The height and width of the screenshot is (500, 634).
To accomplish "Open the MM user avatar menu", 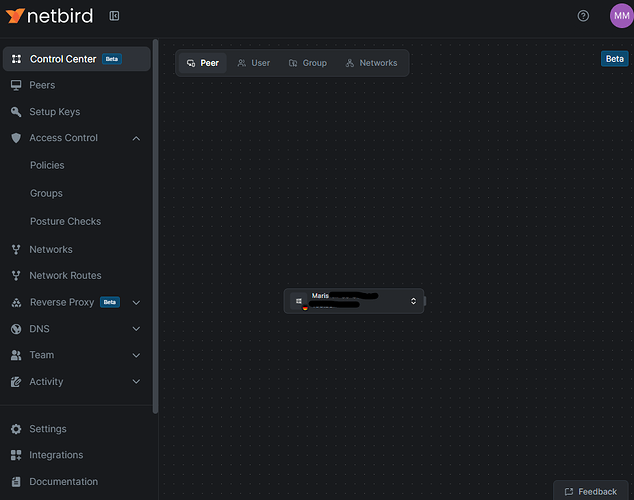I will point(621,16).
